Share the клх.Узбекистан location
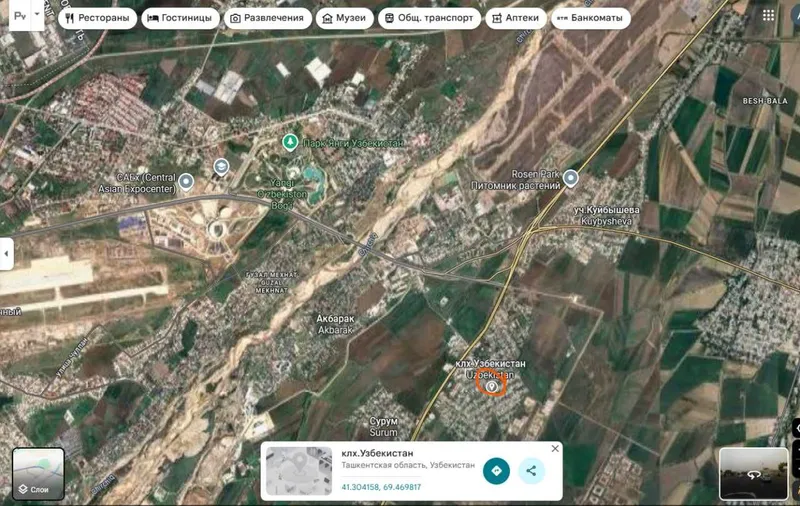The image size is (800, 506). [x=531, y=471]
